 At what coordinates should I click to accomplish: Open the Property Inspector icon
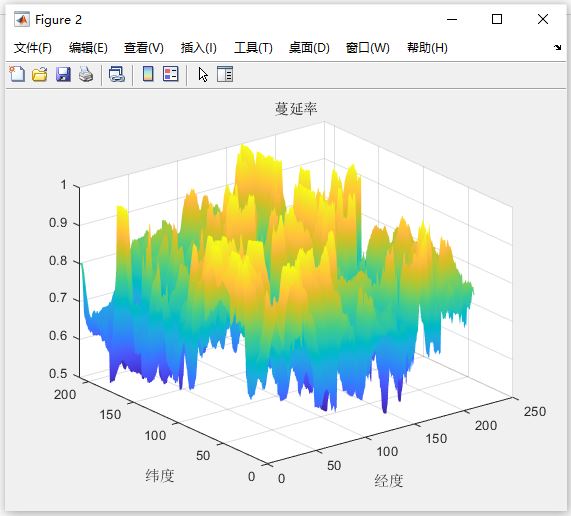[225, 74]
